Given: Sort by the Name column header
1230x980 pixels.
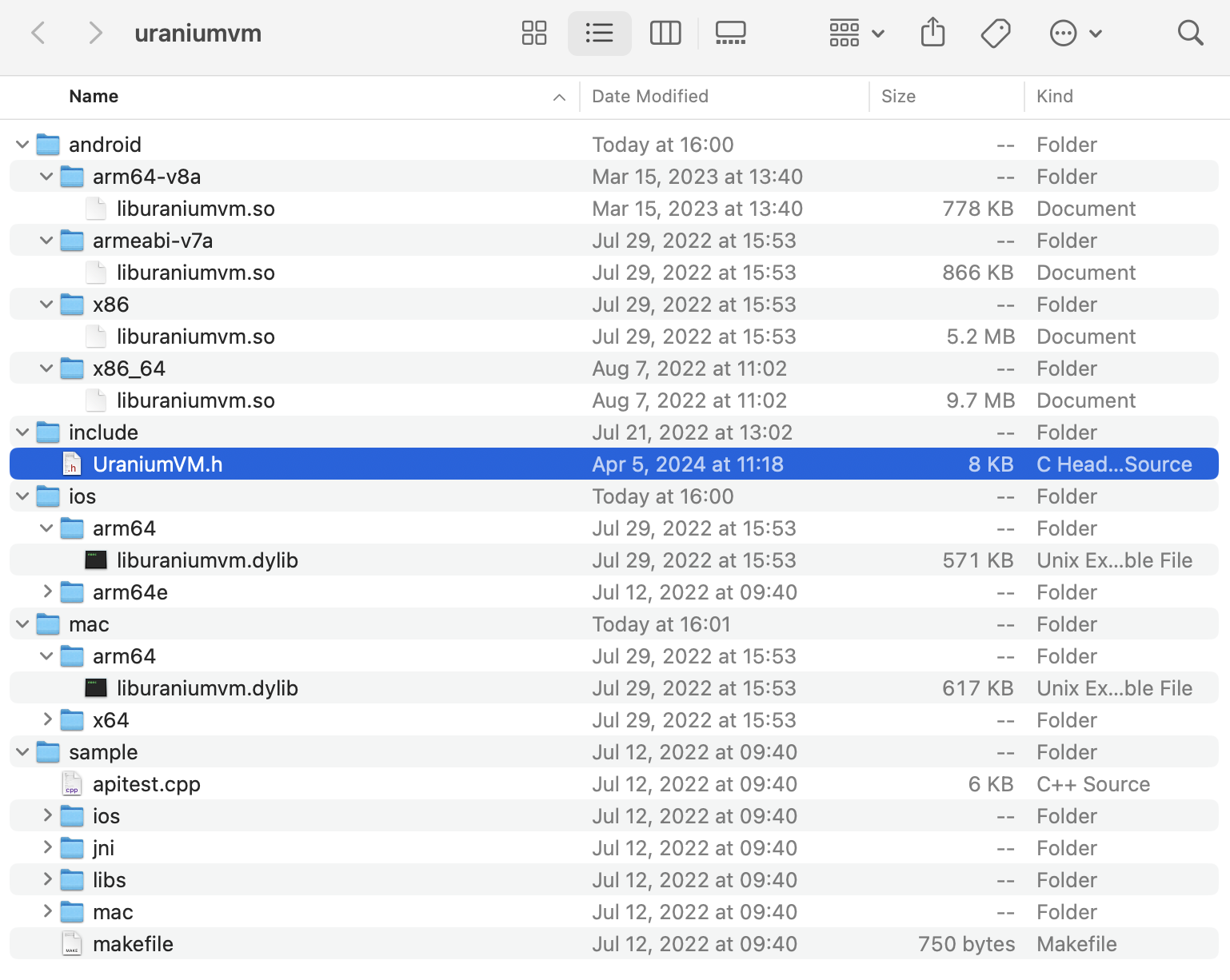Looking at the screenshot, I should (x=94, y=96).
